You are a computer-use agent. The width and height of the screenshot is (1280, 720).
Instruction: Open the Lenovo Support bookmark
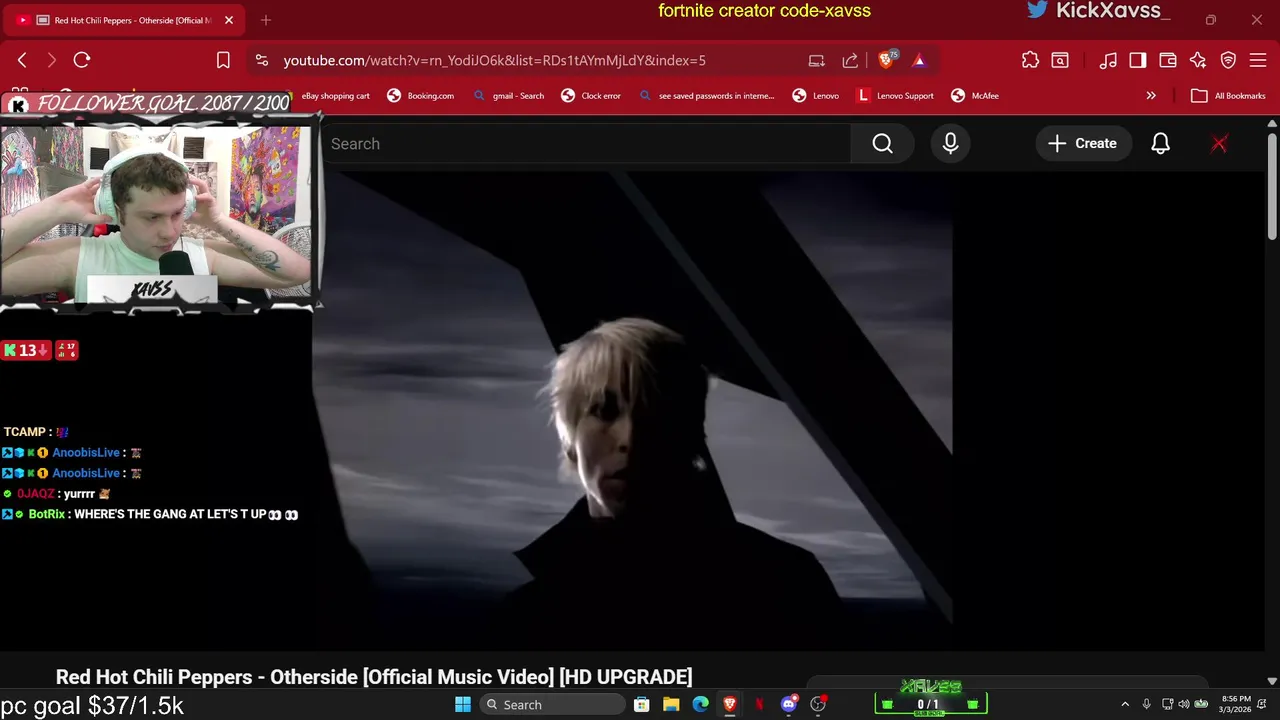[895, 96]
